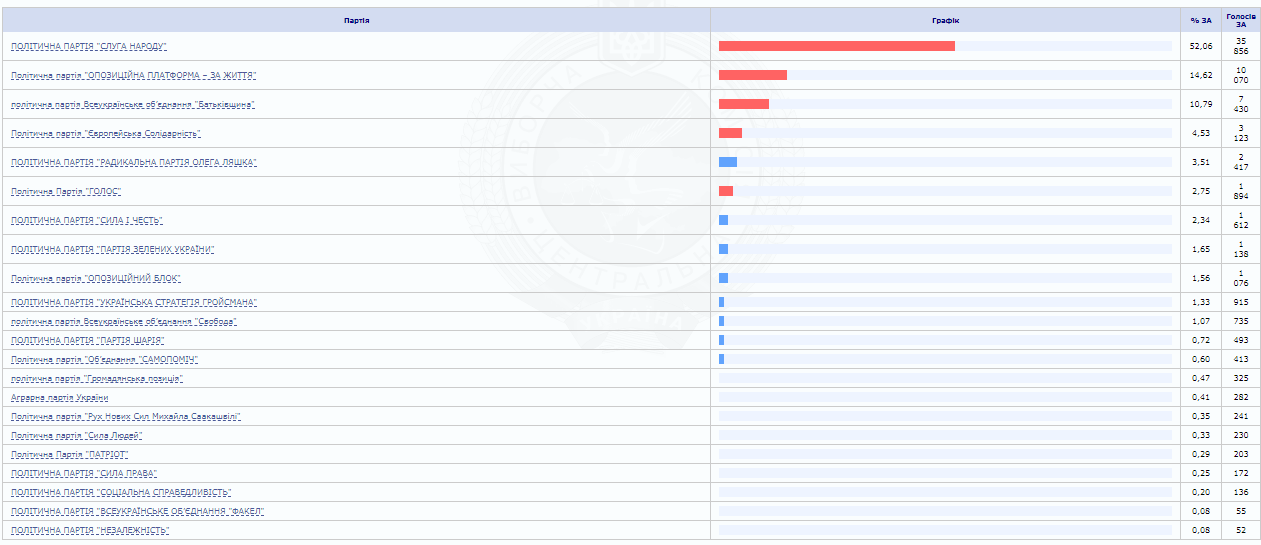Viewport: 1261px width, 545px height.
Task: Click the "НЕЗАЛЕЖНІСТЬ" party link
Action: tap(89, 531)
